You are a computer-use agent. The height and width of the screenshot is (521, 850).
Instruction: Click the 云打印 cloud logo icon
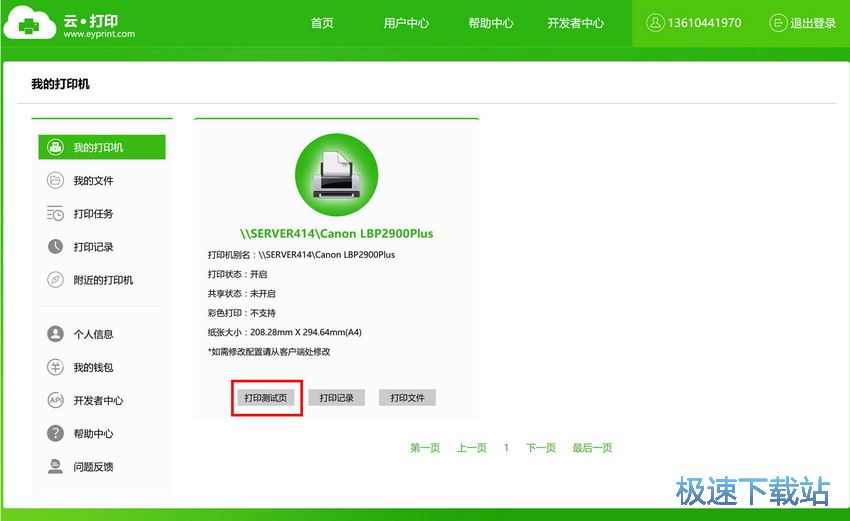tap(30, 23)
